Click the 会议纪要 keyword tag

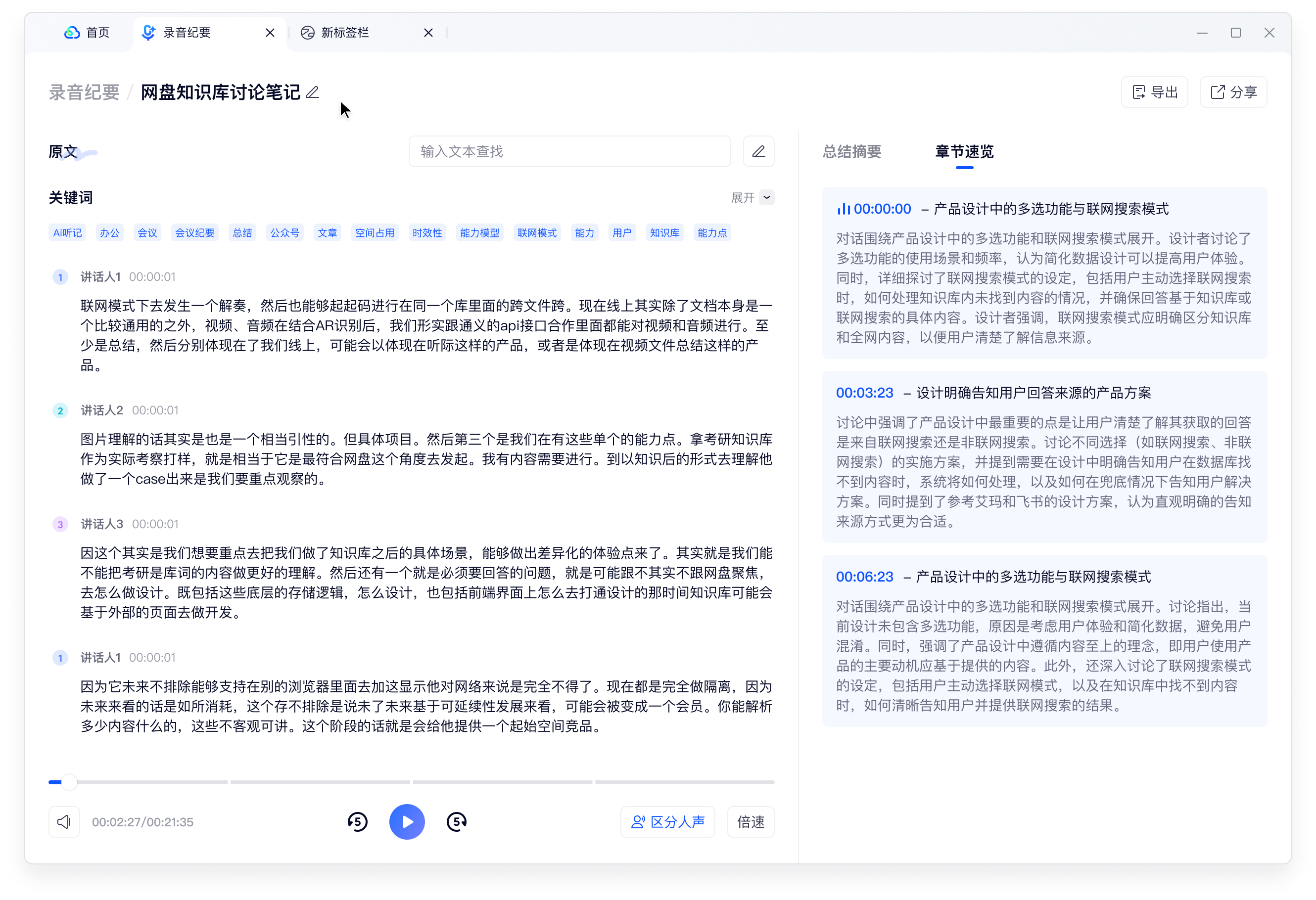(195, 233)
